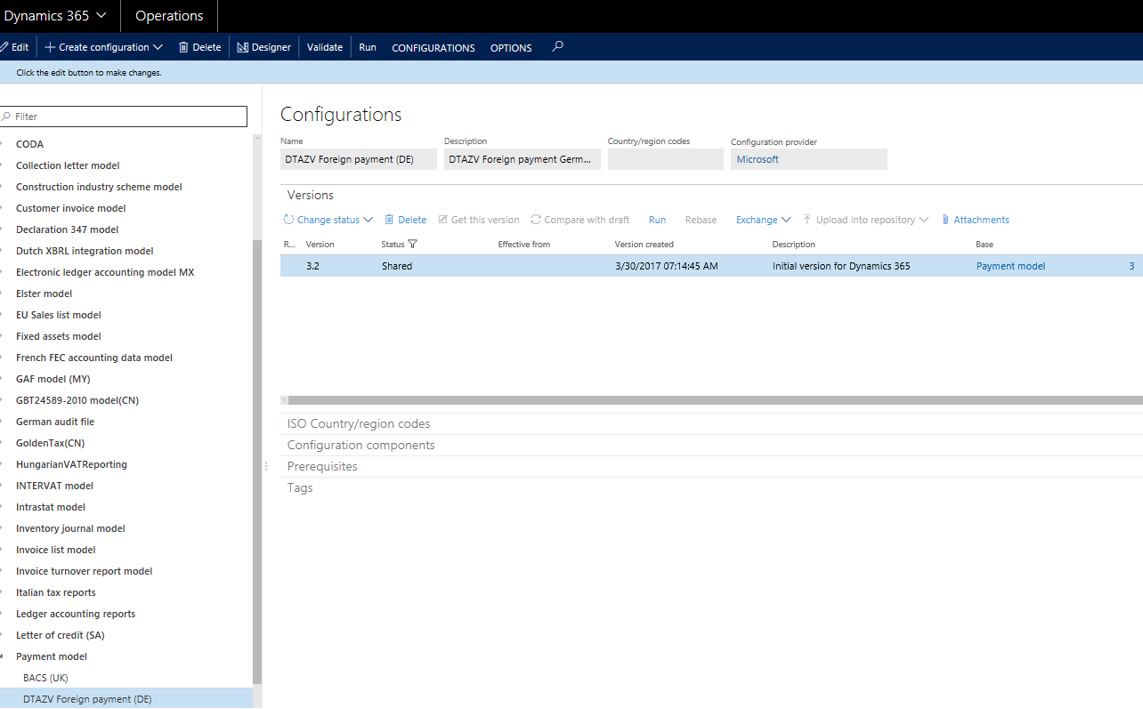Screen dimensions: 1143x709
Task: Click the Designer icon in the toolbar
Action: point(242,47)
